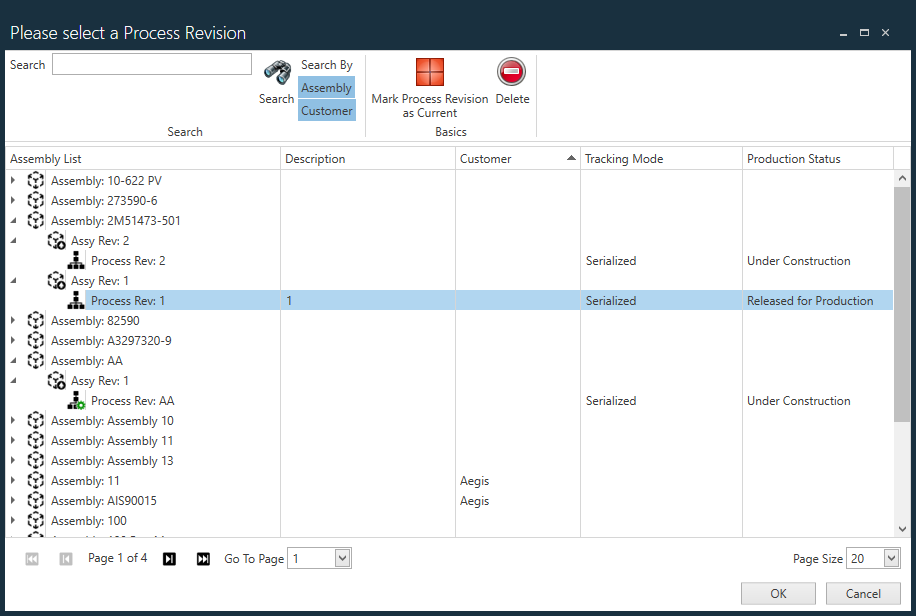Click the green current-revision icon on Process Rev: AA

76,400
